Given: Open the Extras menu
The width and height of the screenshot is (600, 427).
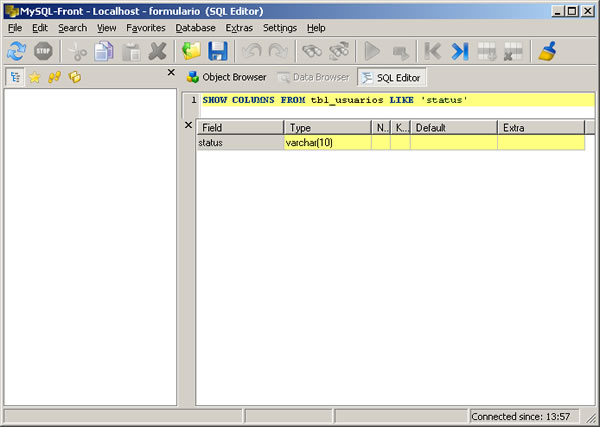Looking at the screenshot, I should tap(239, 28).
